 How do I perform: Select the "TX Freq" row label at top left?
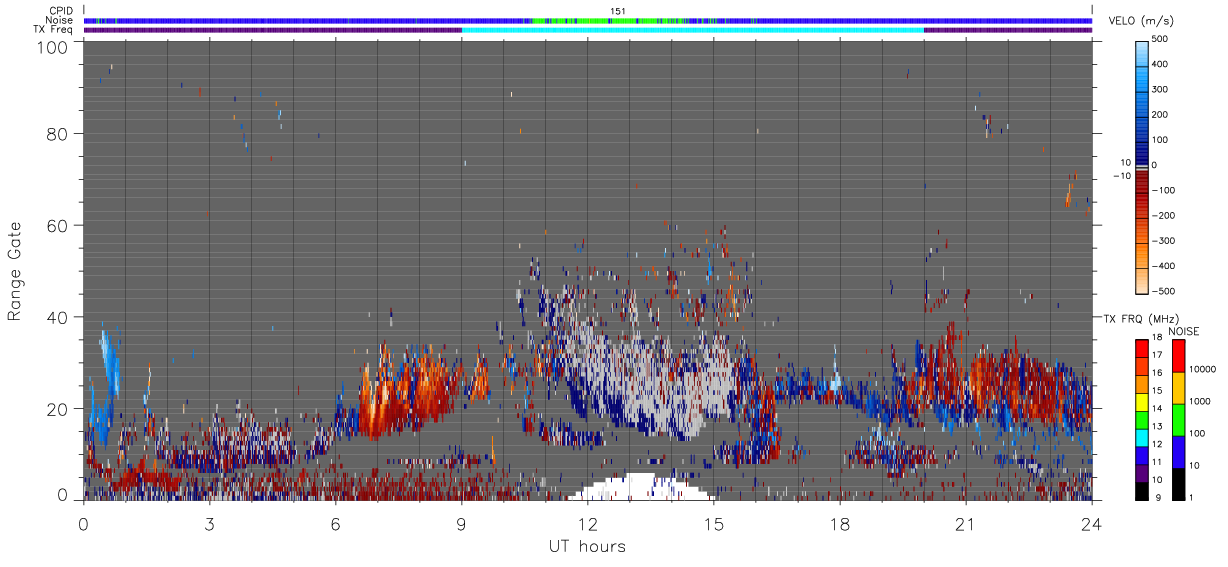54,30
